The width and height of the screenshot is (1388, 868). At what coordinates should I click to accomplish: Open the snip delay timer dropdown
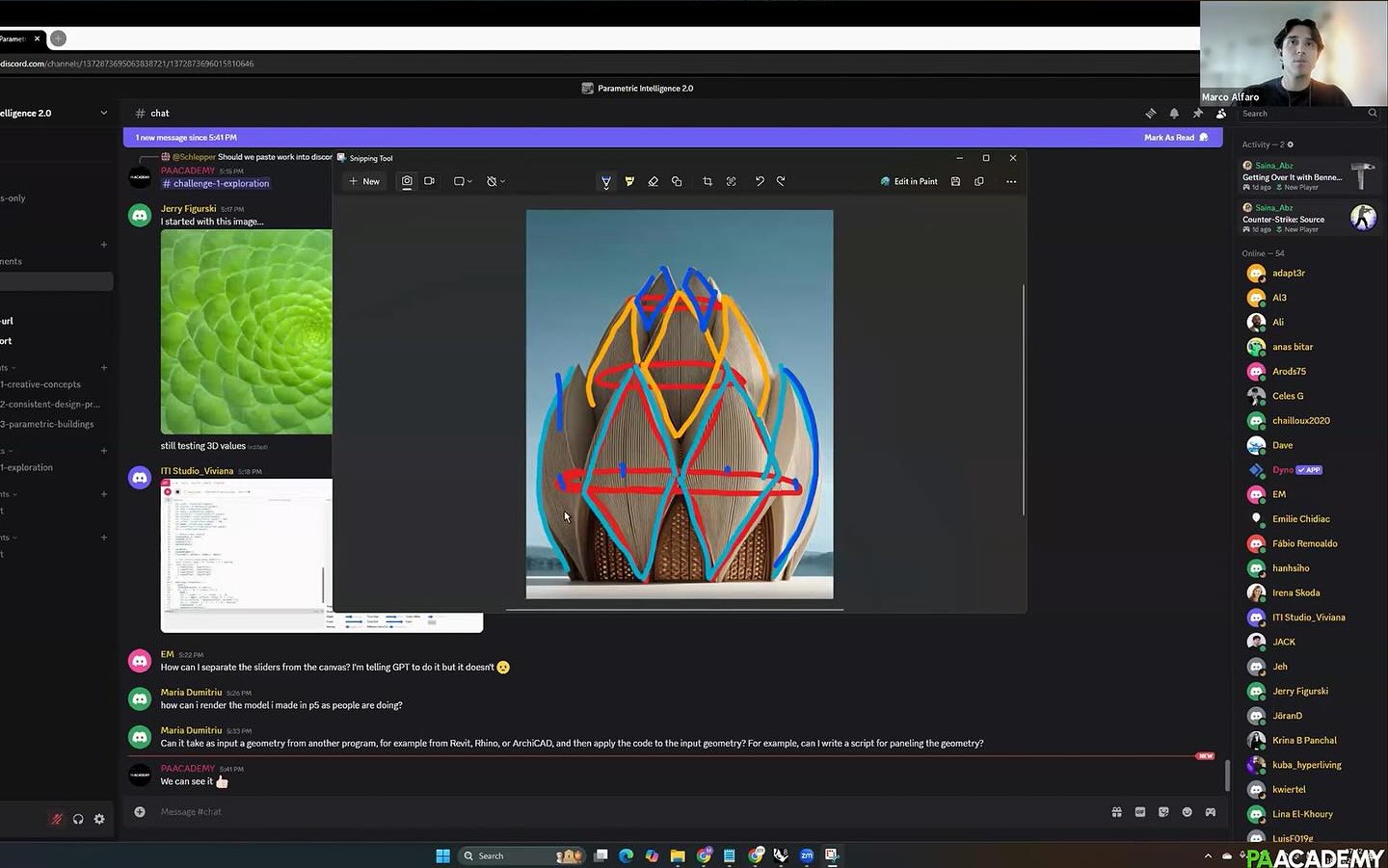pyautogui.click(x=496, y=181)
